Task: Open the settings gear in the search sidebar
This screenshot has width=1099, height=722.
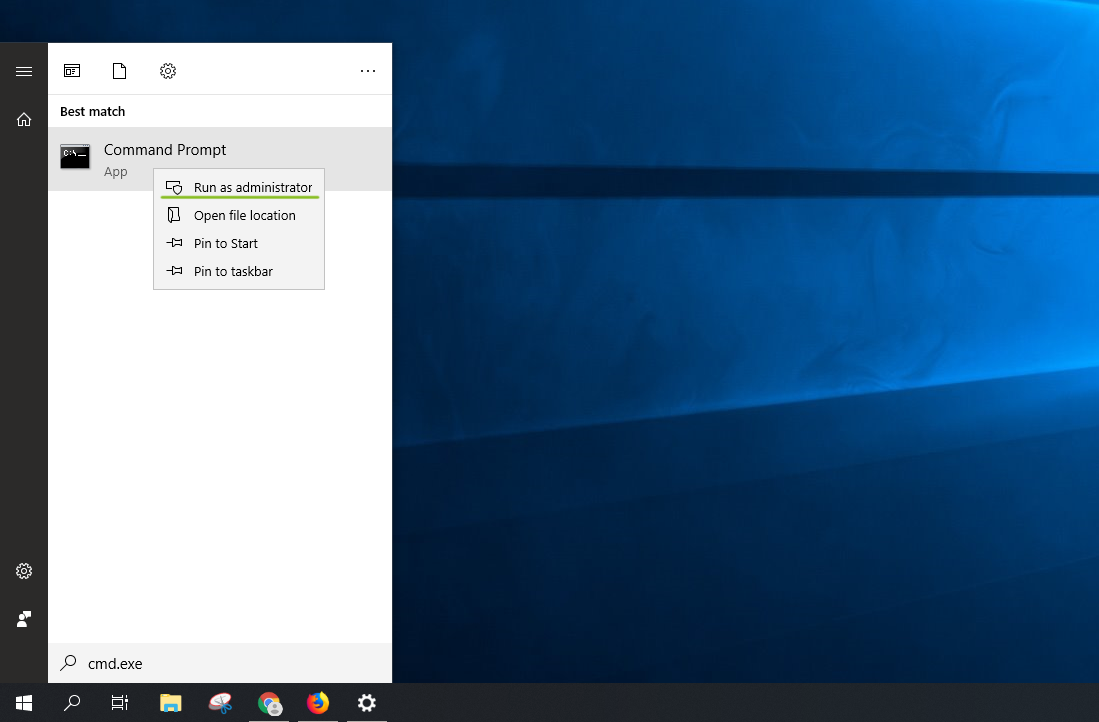Action: pyautogui.click(x=24, y=571)
